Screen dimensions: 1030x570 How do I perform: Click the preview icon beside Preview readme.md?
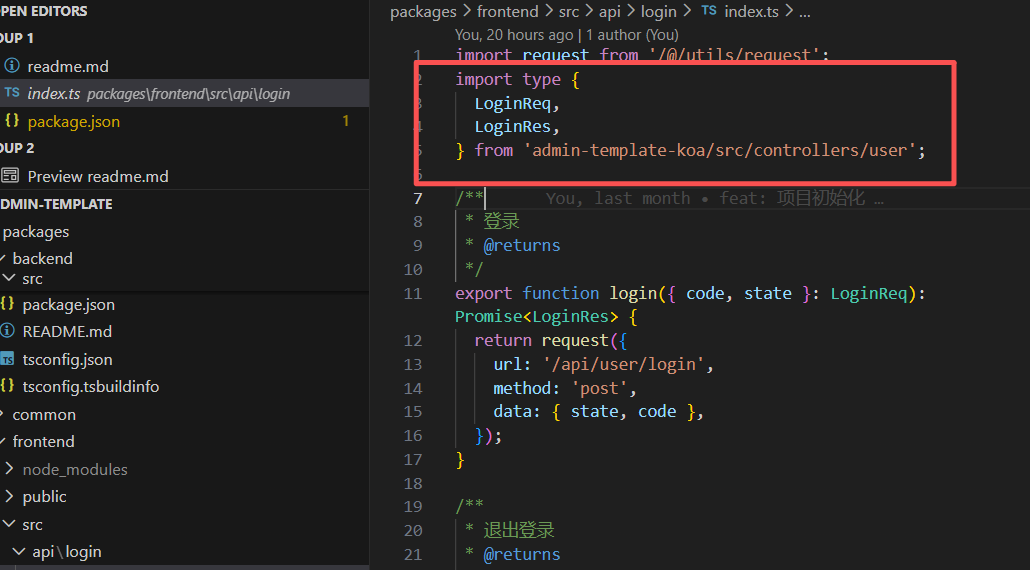click(10, 175)
